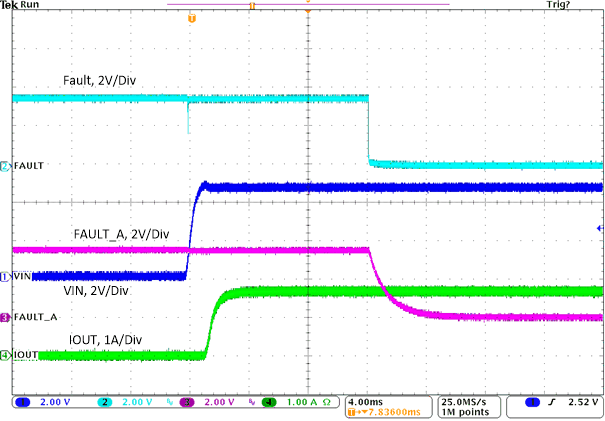Screen dimensions: 605x421
Task: Click the VIN channel 1 ground marker
Action: (5, 276)
